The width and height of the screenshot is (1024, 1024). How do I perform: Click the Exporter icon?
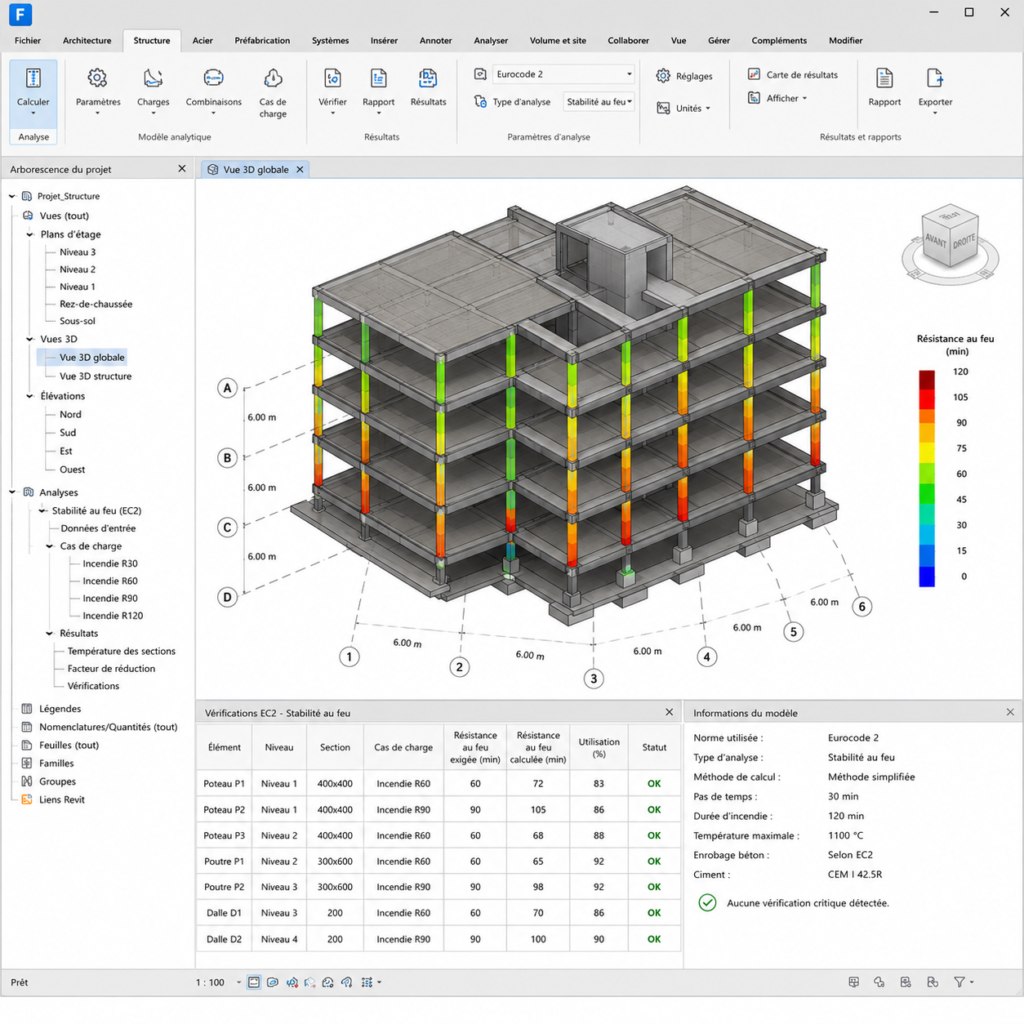coord(935,78)
